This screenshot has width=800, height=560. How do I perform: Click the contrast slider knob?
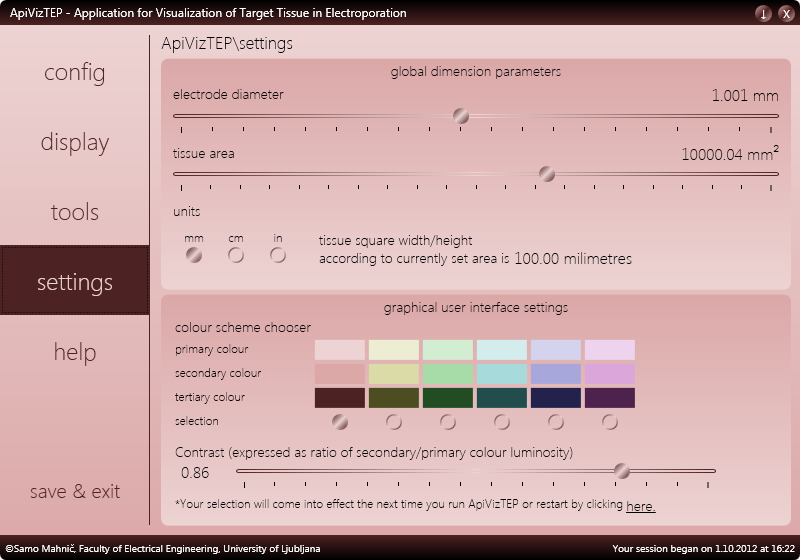[621, 471]
